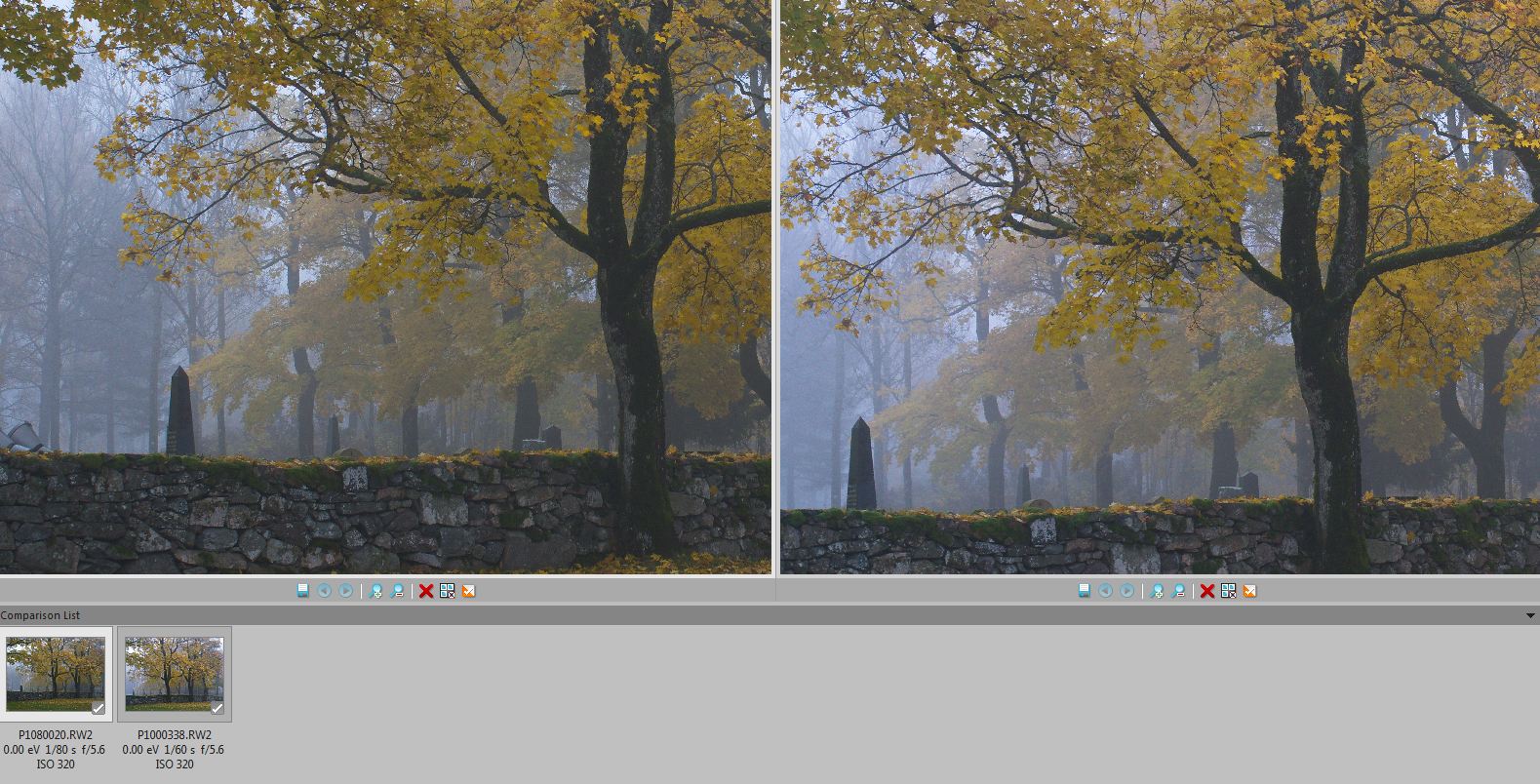The image size is (1540, 784).
Task: Click the '0.00 eV 1/60 s f/5.6' exposure text
Action: coord(174,750)
